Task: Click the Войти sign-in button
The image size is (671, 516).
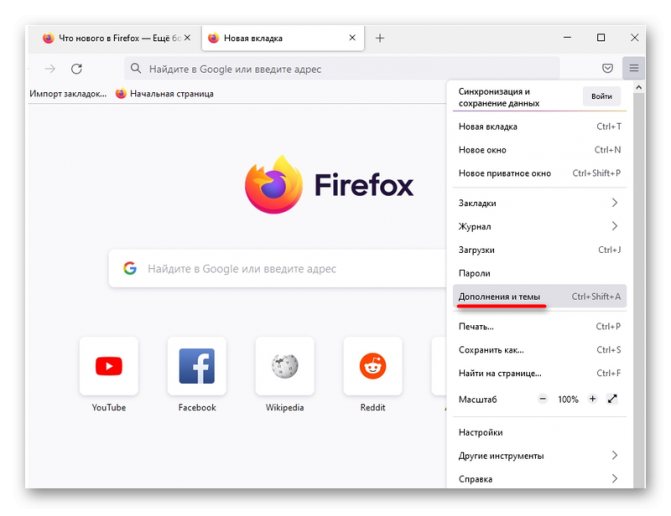Action: pos(602,96)
